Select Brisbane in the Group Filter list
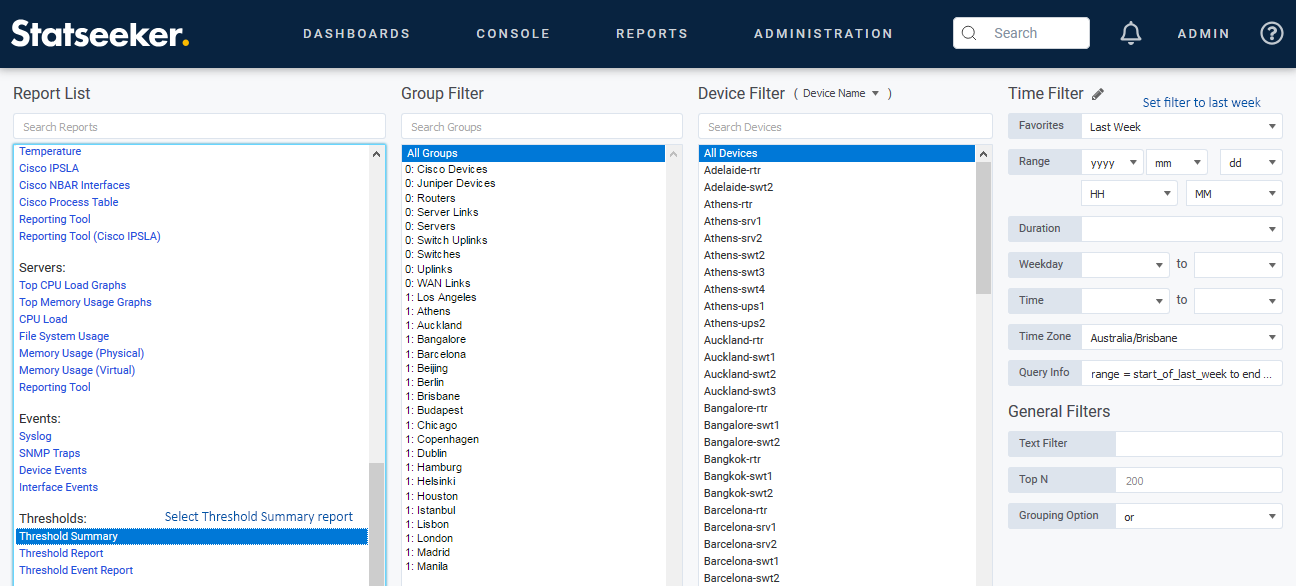Screen dimensions: 1296x586 (438, 396)
